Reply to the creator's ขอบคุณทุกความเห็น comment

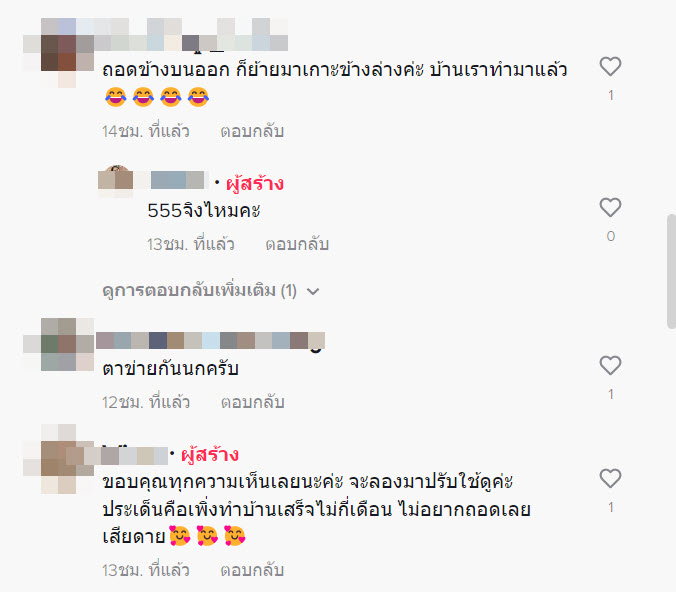point(252,570)
